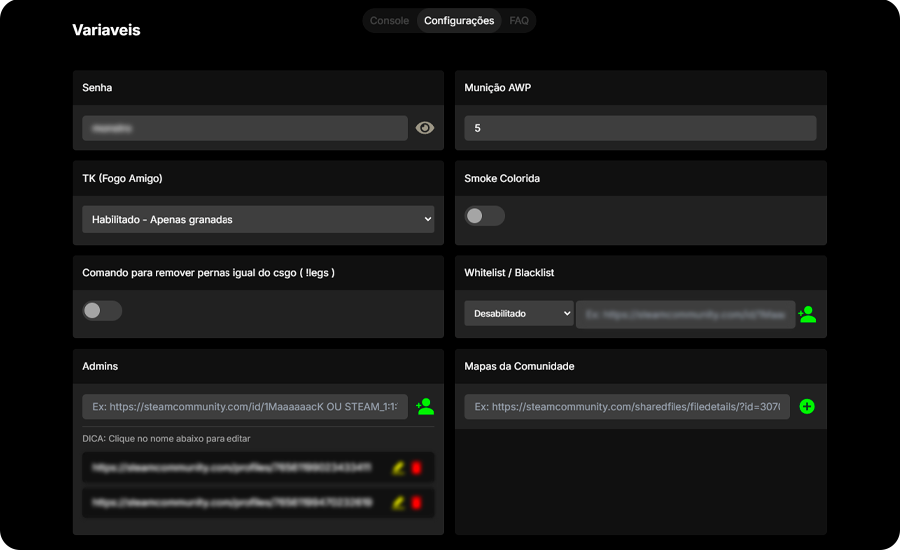Click add user icon in Admins section
Image resolution: width=900 pixels, height=550 pixels.
(425, 406)
